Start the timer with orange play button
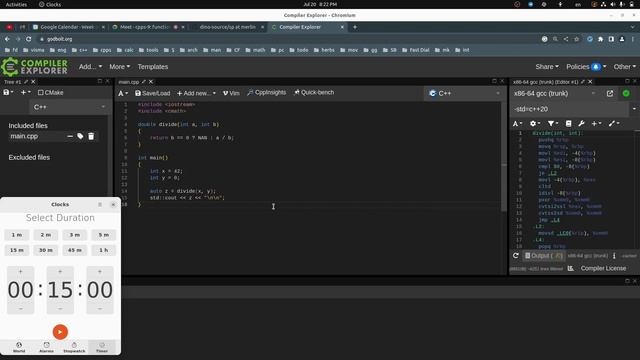The image size is (640, 360). tap(60, 332)
